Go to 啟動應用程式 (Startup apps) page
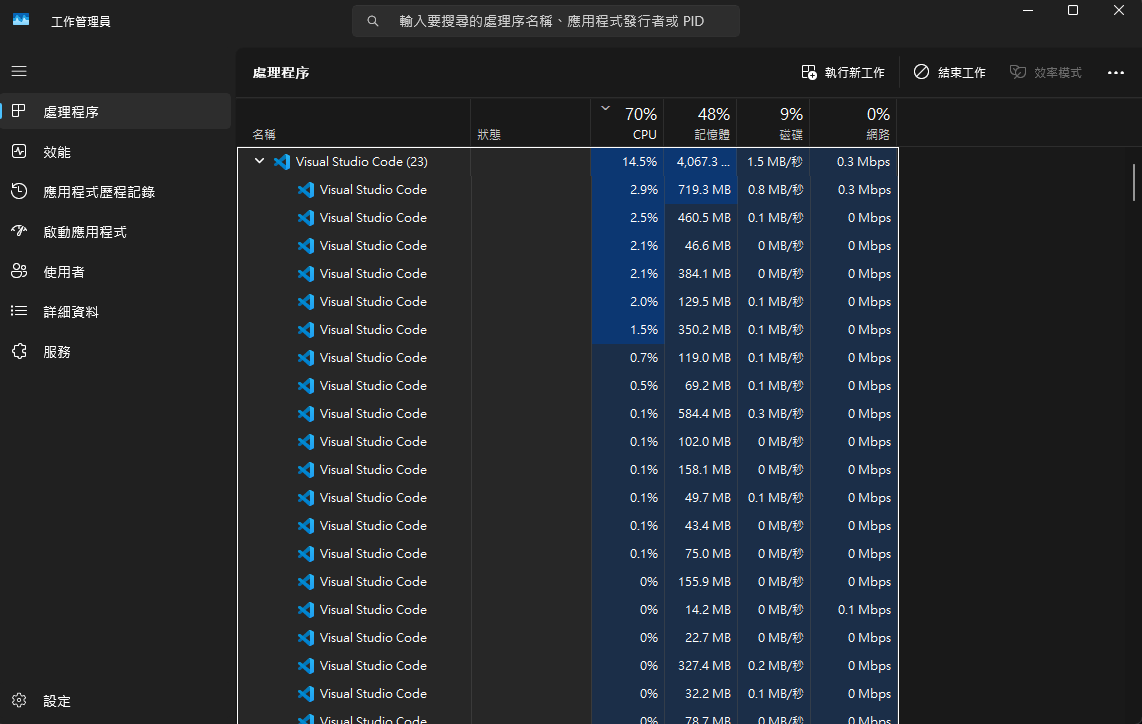 [x=115, y=232]
